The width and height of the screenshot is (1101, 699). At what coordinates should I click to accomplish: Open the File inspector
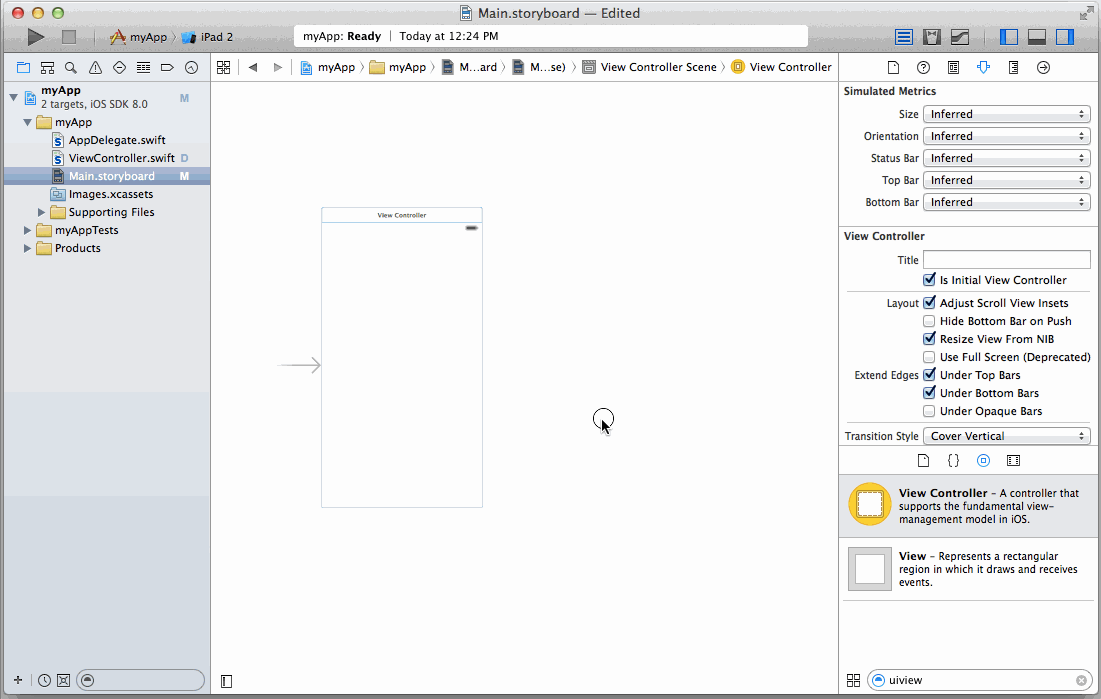pos(893,67)
